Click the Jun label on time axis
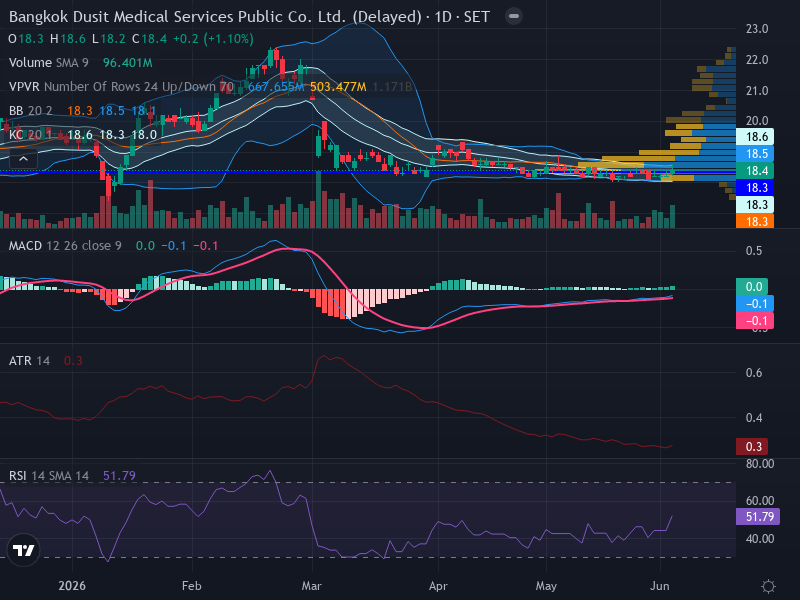This screenshot has height=600, width=800. [660, 586]
